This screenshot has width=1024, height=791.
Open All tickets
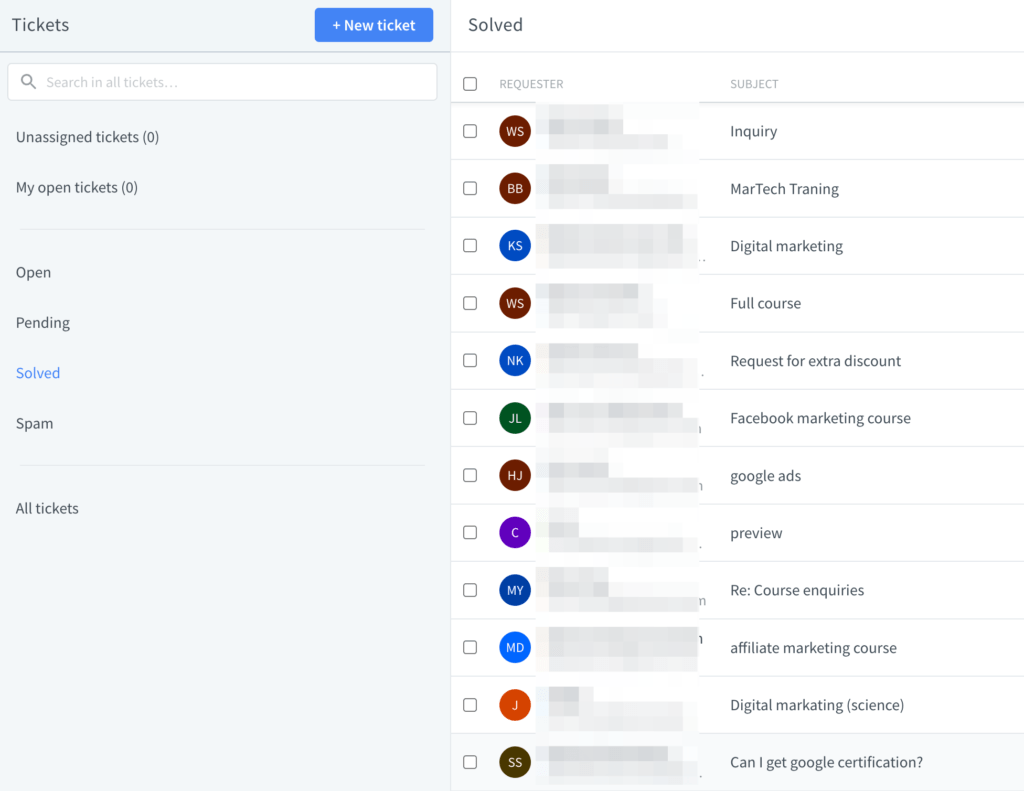tap(47, 508)
